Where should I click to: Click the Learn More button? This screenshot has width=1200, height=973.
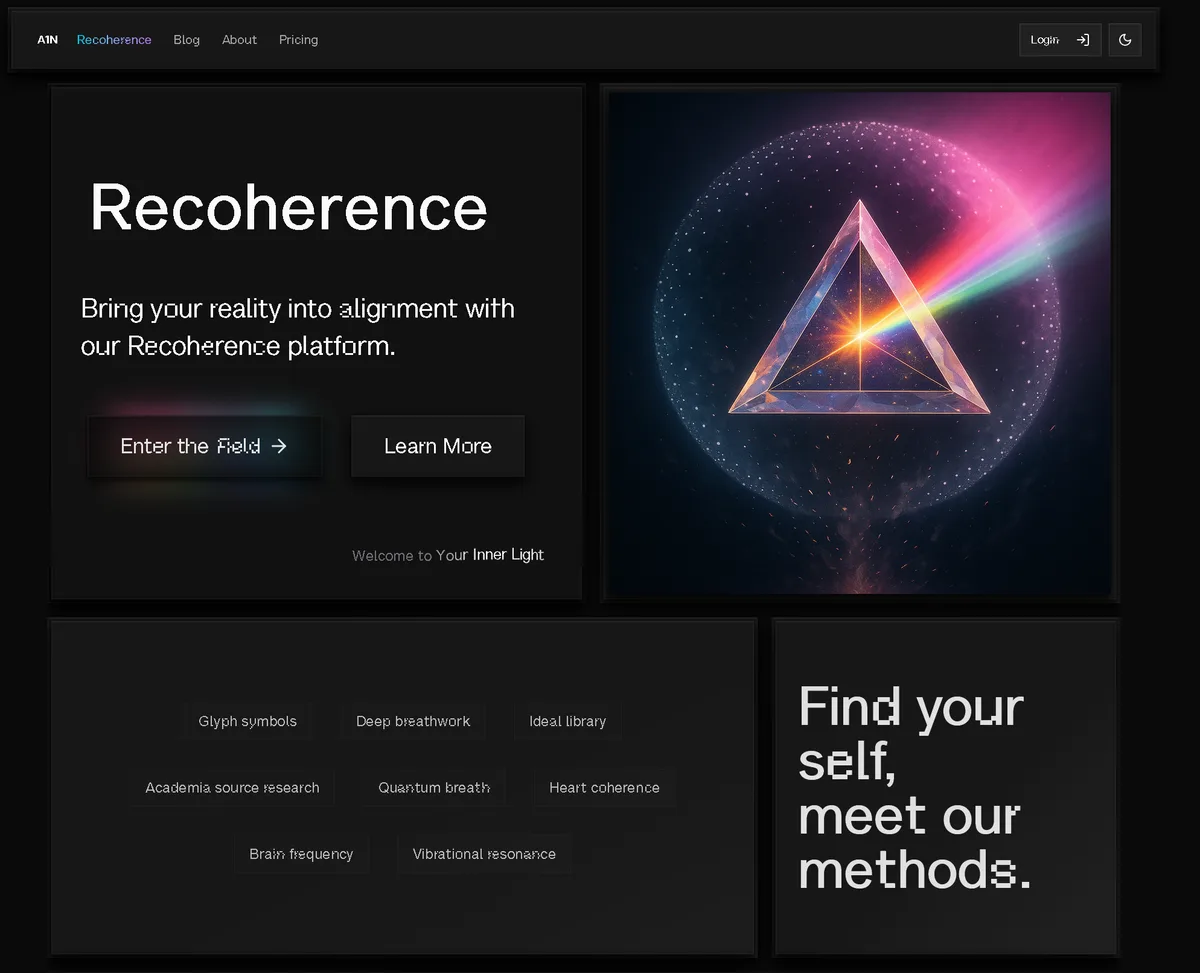click(x=438, y=446)
